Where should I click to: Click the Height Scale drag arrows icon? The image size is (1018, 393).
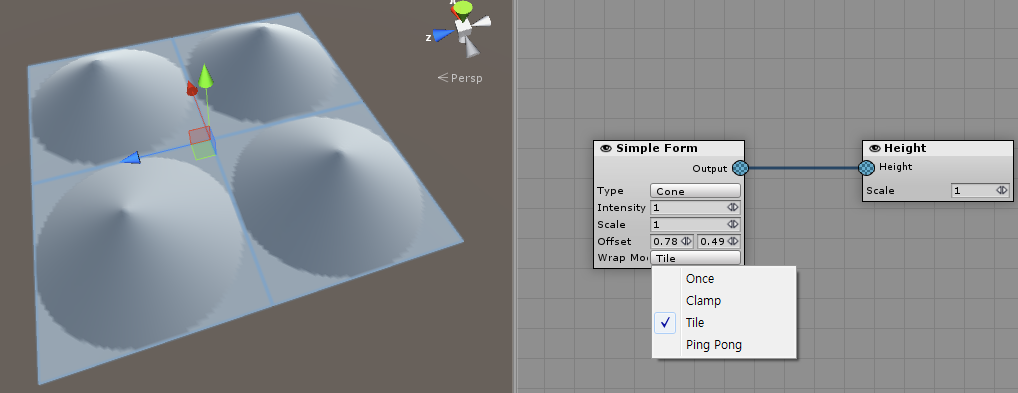1002,190
